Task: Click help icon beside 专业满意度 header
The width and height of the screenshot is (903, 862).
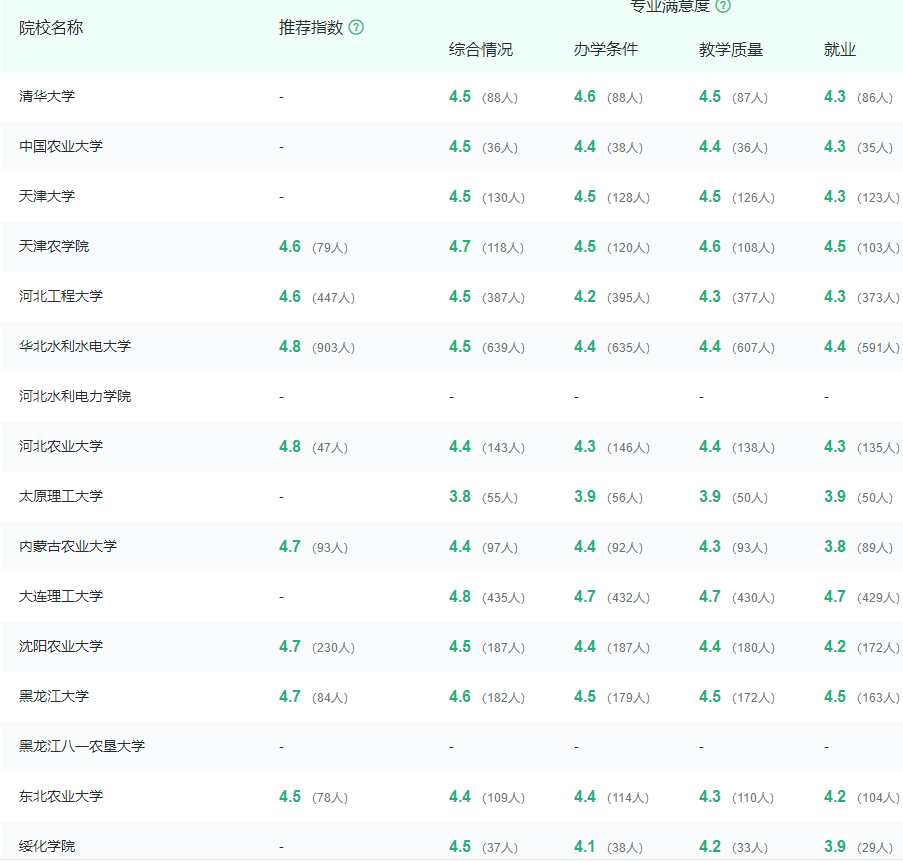Action: (723, 6)
